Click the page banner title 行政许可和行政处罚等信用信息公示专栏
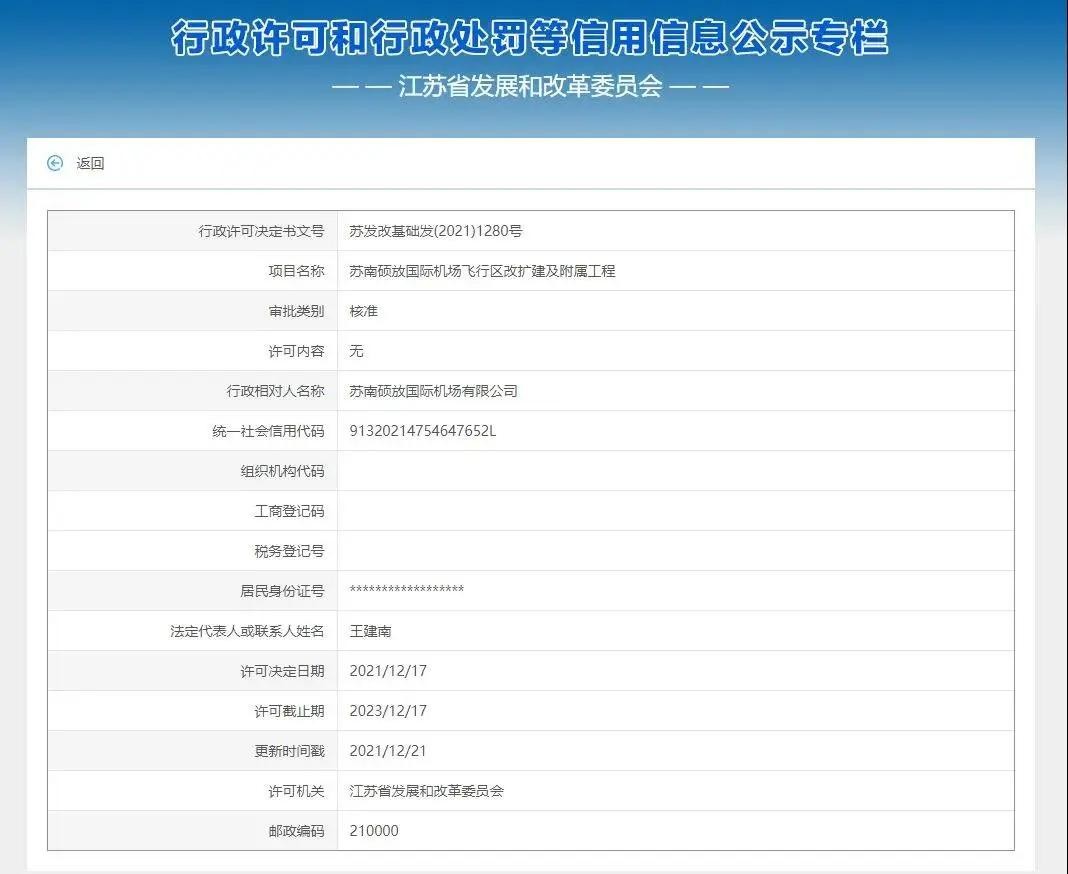Viewport: 1068px width, 874px height. [530, 38]
